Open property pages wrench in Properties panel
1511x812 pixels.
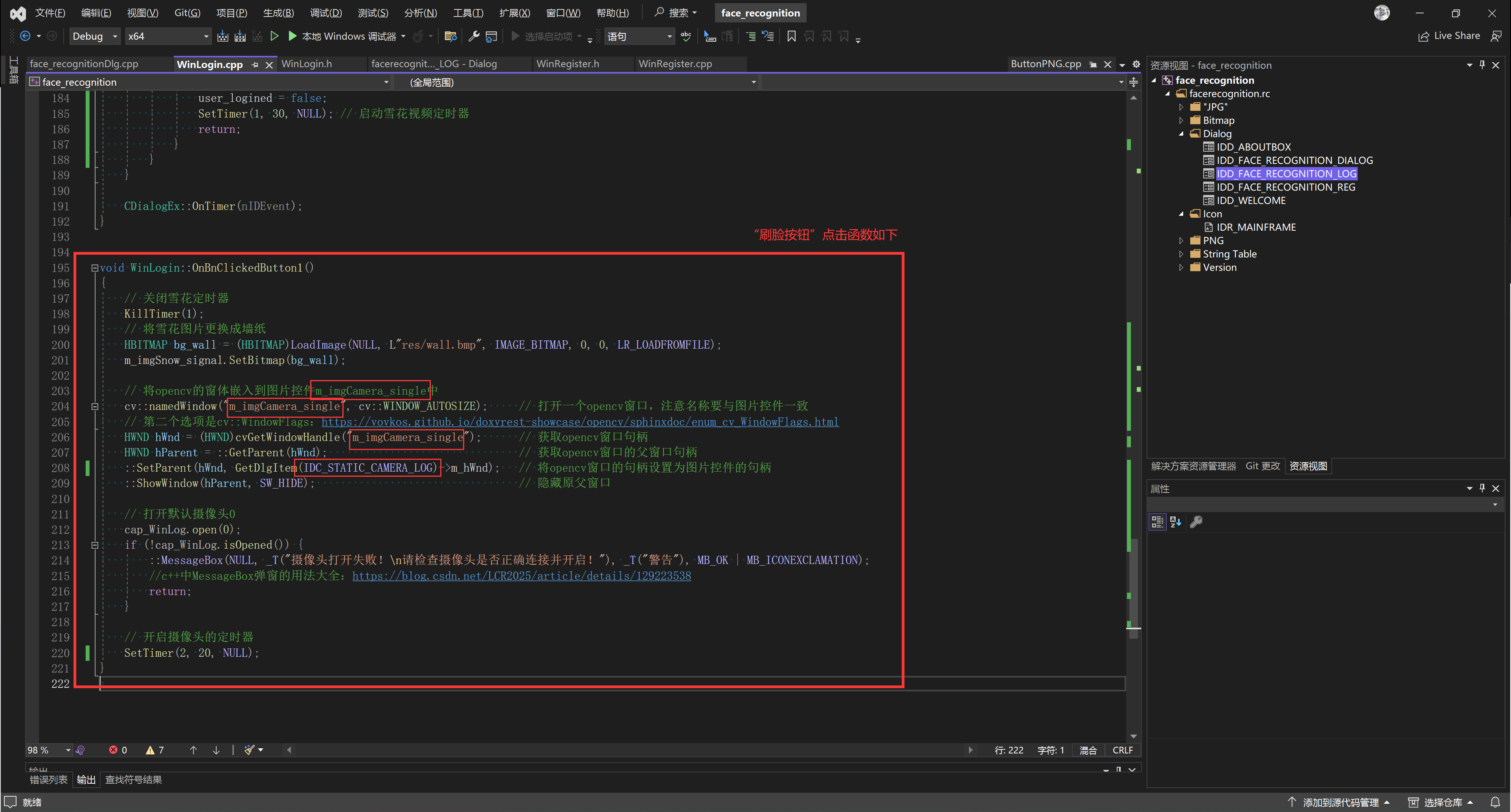[1196, 522]
